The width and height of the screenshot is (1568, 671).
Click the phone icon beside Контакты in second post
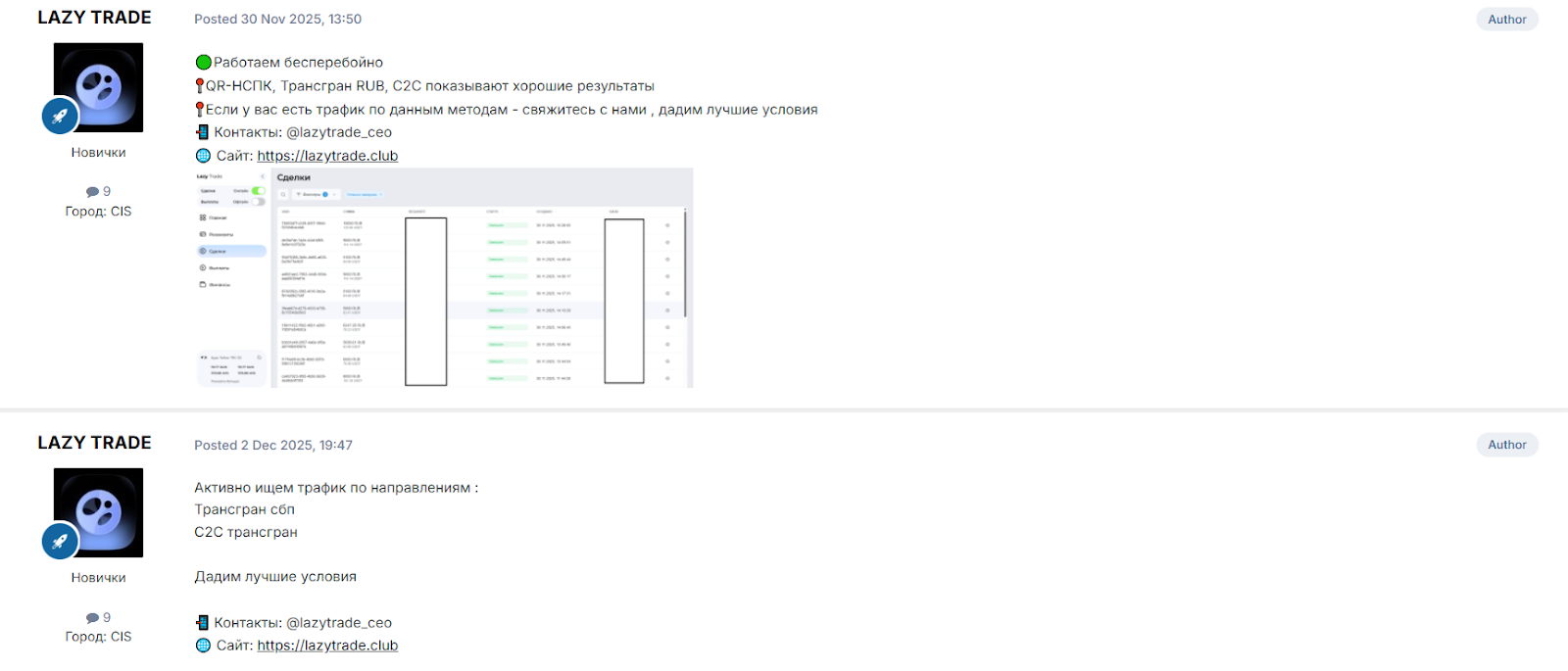pyautogui.click(x=202, y=623)
